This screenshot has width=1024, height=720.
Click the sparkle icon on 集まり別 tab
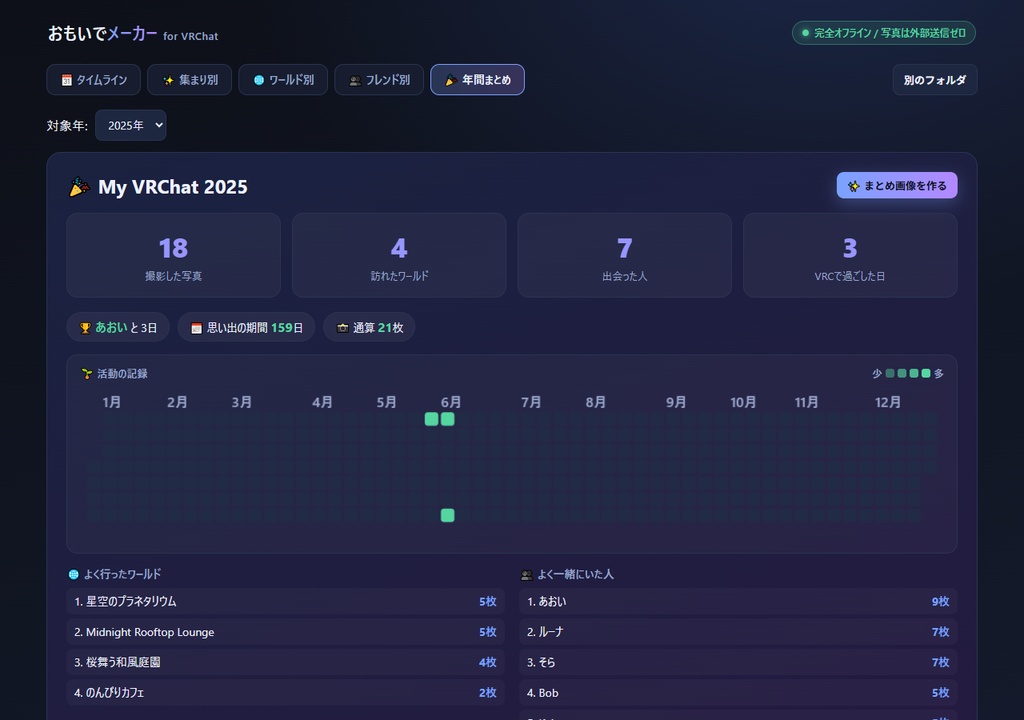(x=168, y=80)
